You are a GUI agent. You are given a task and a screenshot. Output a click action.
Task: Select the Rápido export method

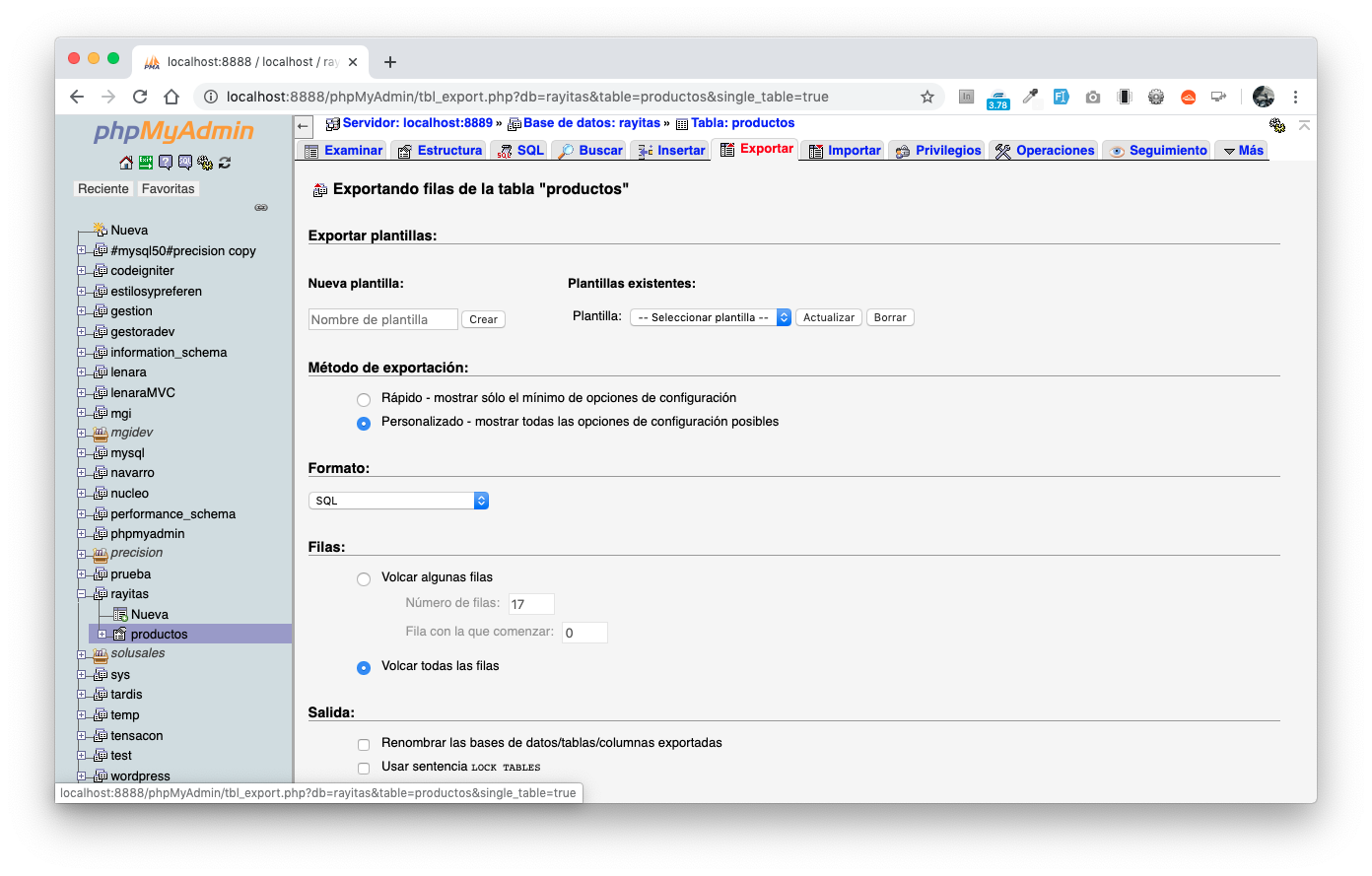364,400
